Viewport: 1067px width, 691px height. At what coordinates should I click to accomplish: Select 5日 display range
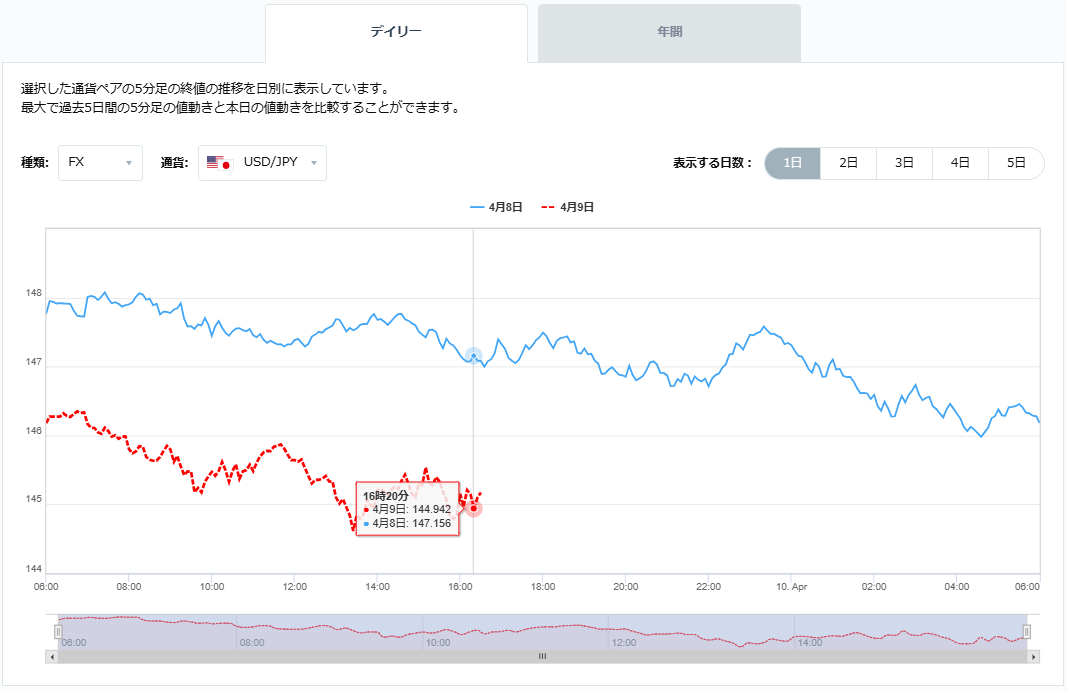(1016, 163)
